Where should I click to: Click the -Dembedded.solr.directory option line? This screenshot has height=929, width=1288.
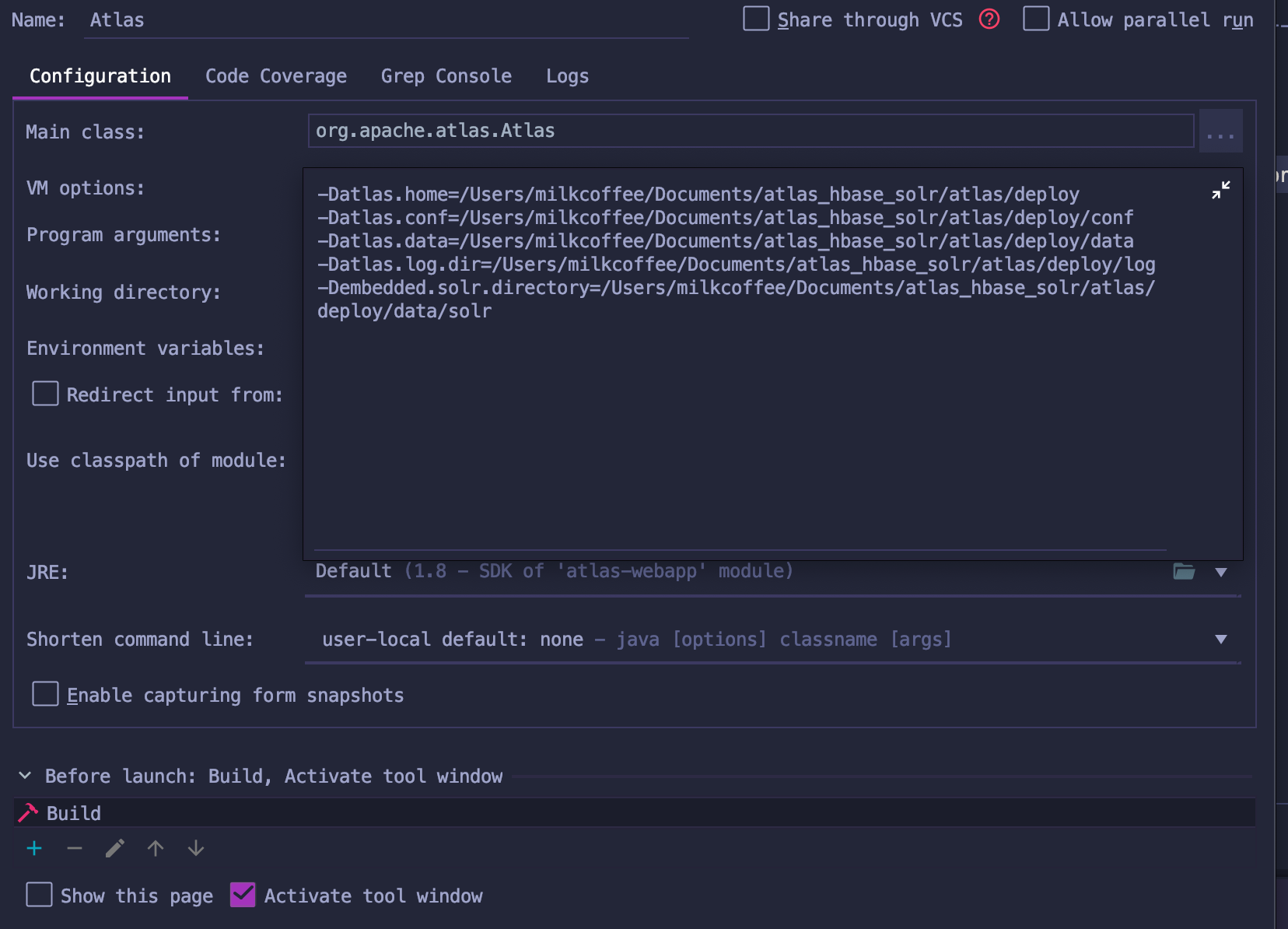coord(736,300)
